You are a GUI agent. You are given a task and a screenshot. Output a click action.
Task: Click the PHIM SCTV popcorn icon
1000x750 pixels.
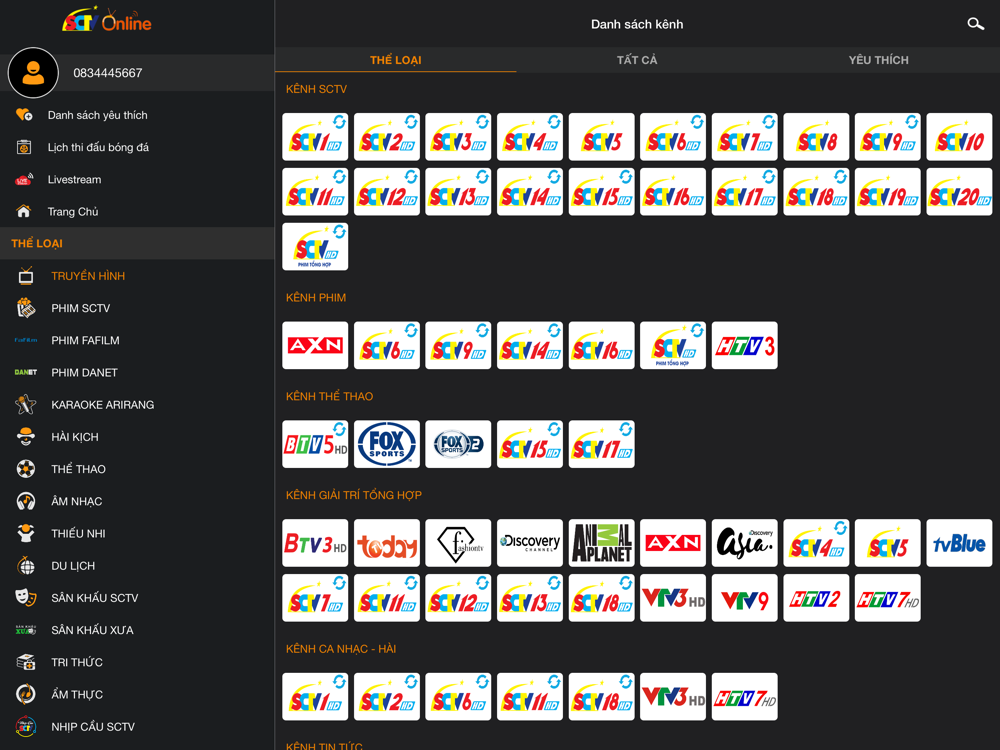coord(26,307)
